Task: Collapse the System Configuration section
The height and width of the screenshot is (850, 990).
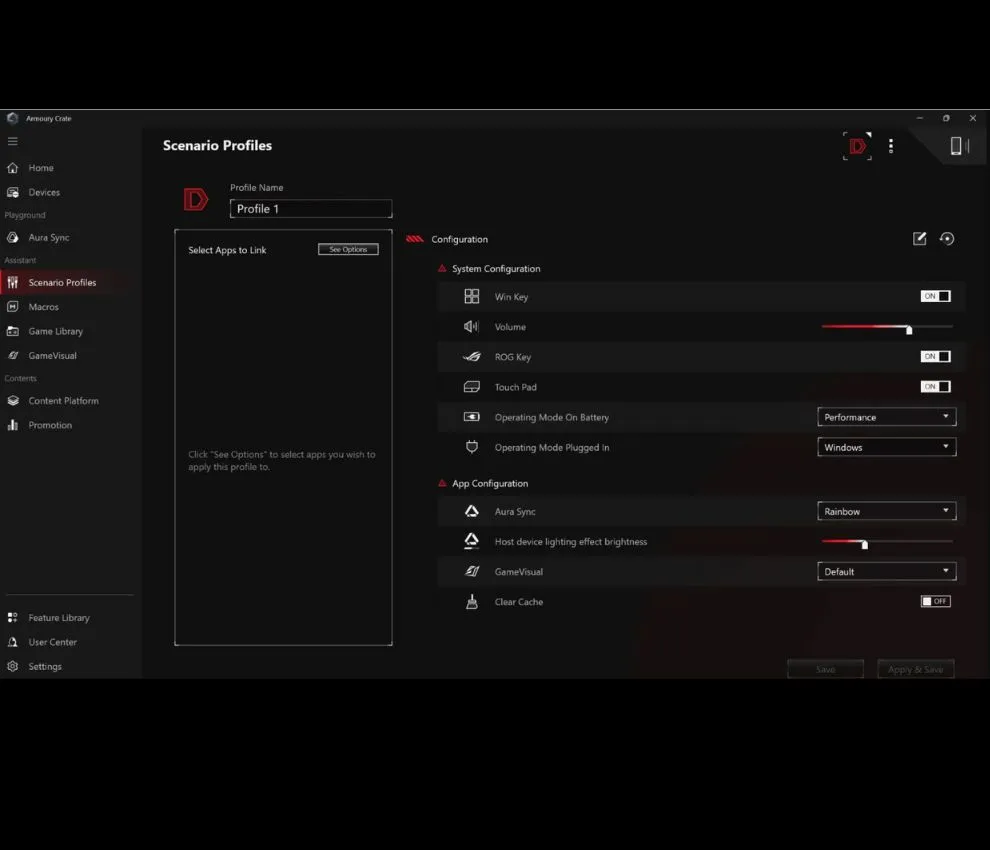Action: click(x=442, y=269)
